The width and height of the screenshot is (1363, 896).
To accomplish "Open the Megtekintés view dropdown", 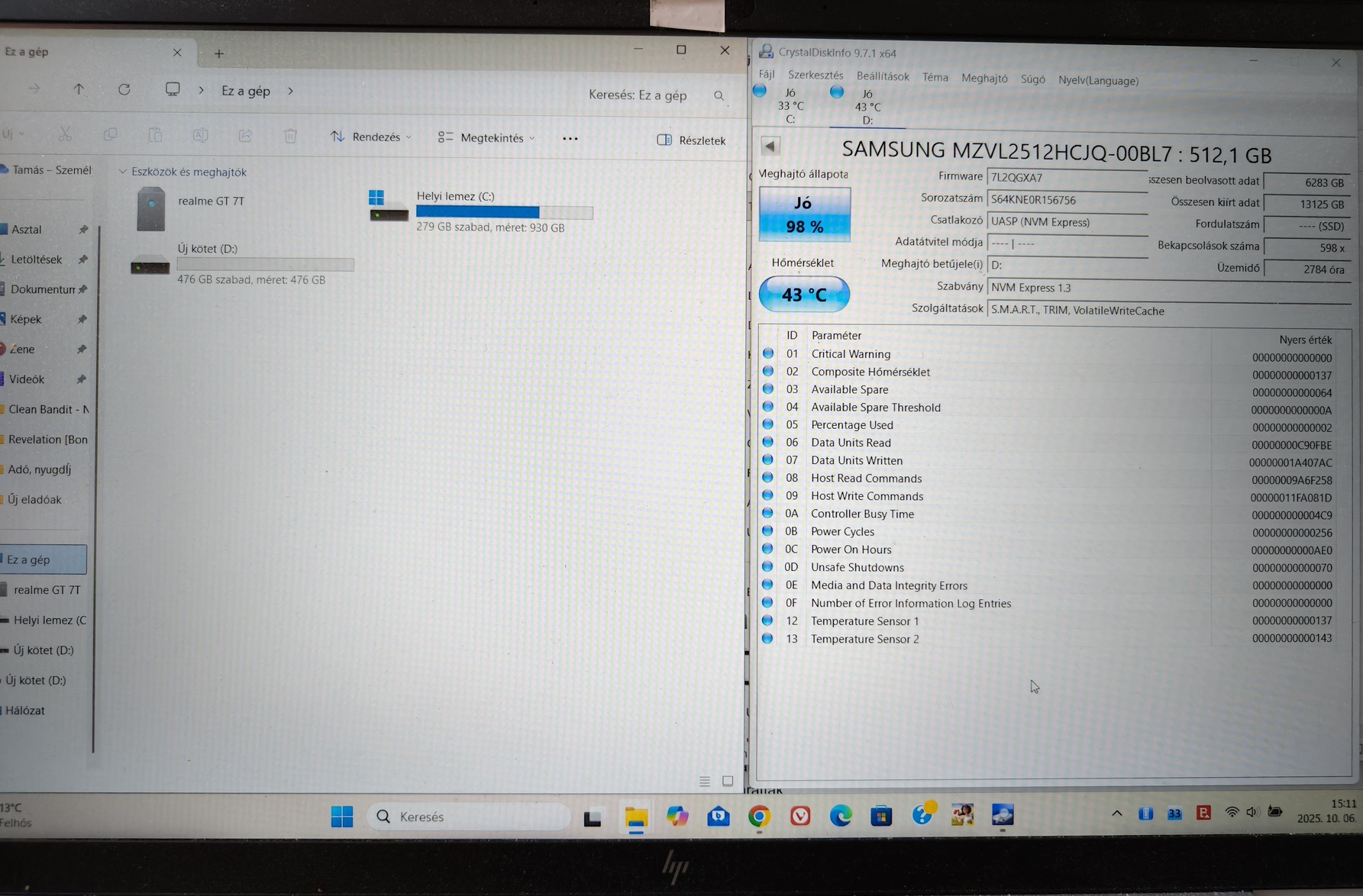I will 486,138.
